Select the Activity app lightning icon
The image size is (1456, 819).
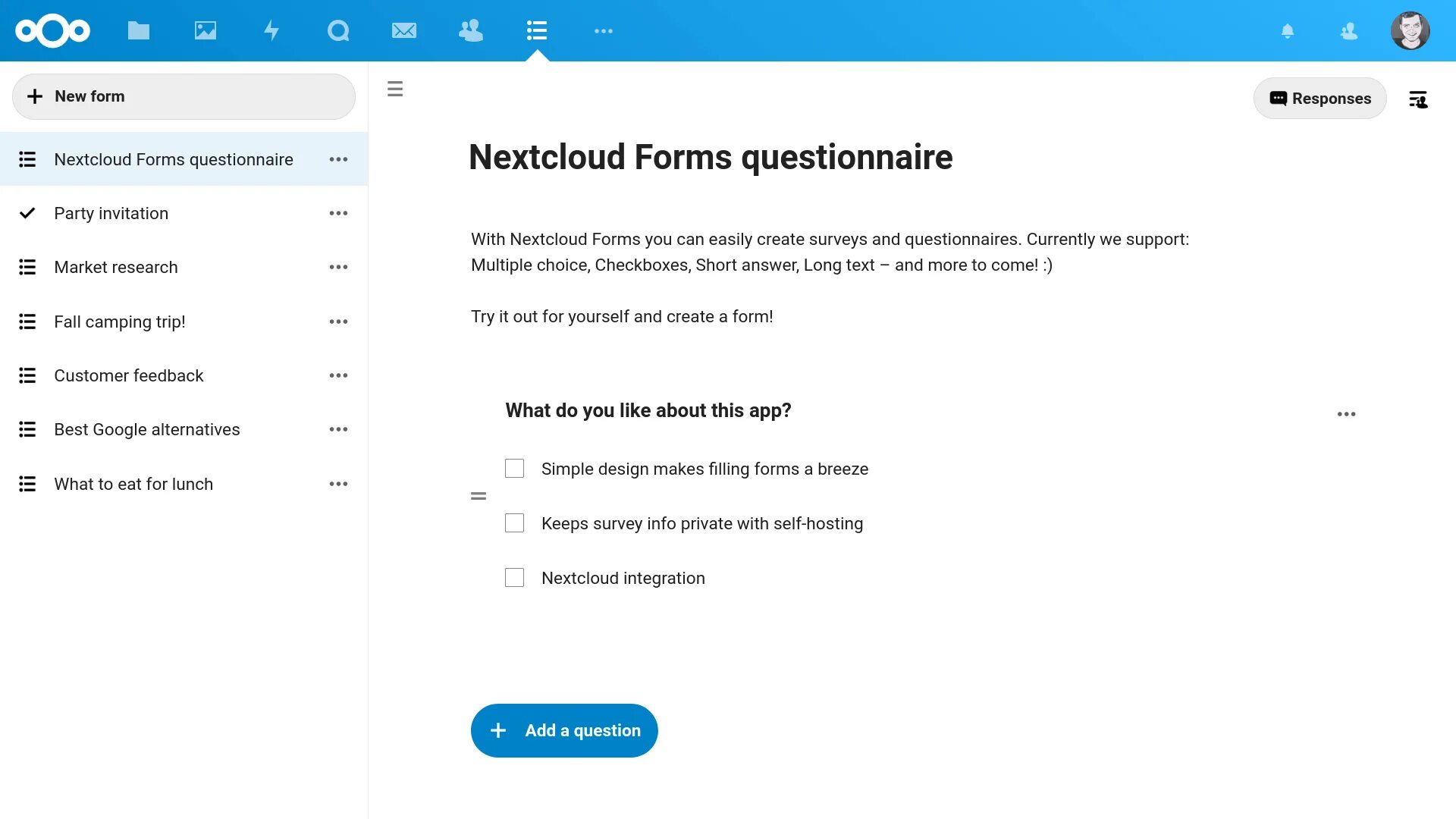[271, 30]
